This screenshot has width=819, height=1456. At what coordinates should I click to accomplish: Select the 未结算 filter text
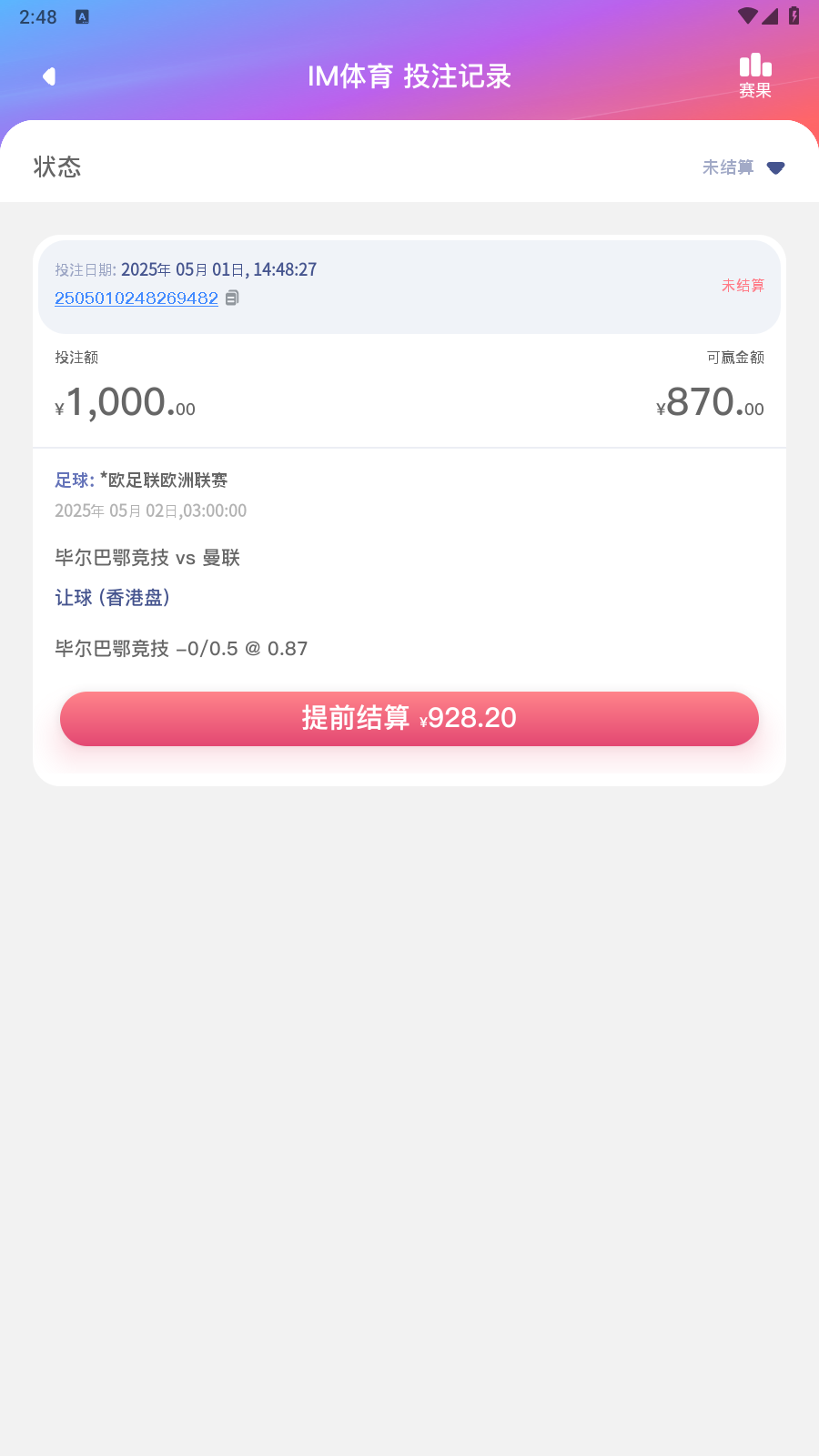(728, 167)
